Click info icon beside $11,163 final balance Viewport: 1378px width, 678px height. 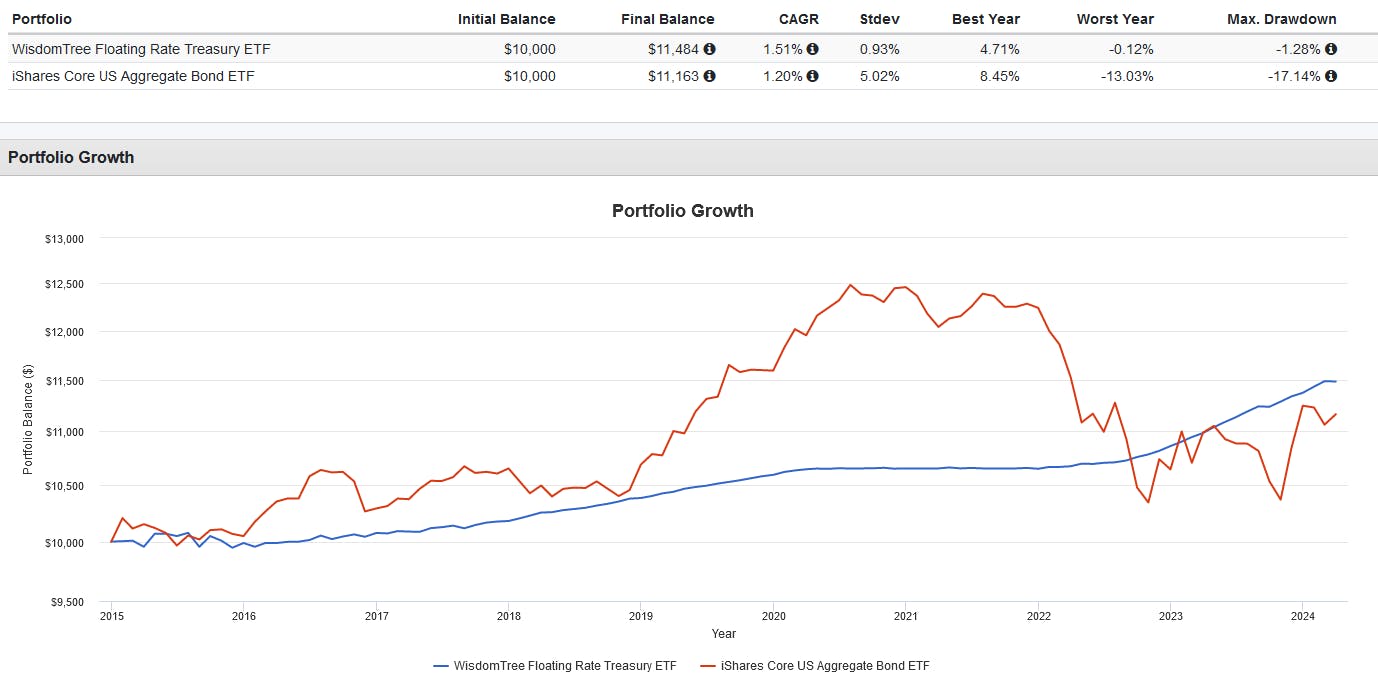pos(709,76)
